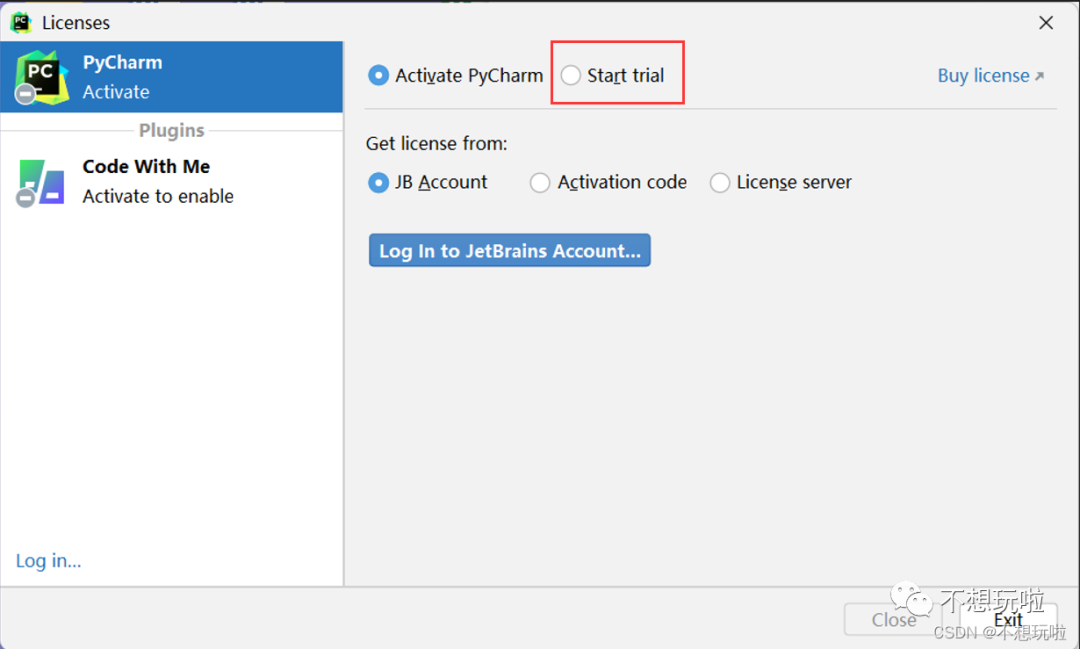Screen dimensions: 1080x649
Task: Open the Buy license link
Action: click(990, 76)
